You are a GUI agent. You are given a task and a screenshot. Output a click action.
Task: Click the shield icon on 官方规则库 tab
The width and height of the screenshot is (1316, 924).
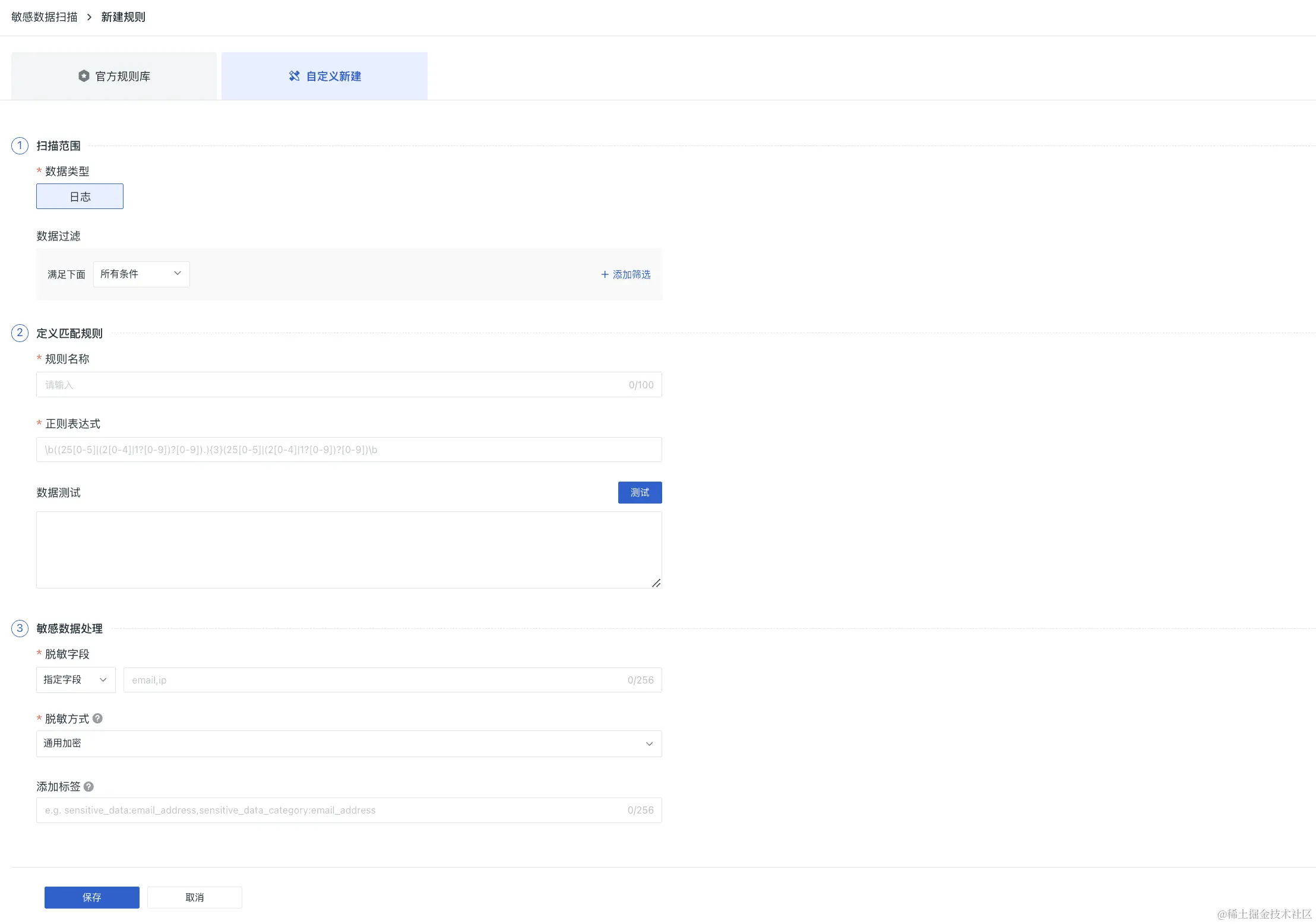tap(84, 76)
